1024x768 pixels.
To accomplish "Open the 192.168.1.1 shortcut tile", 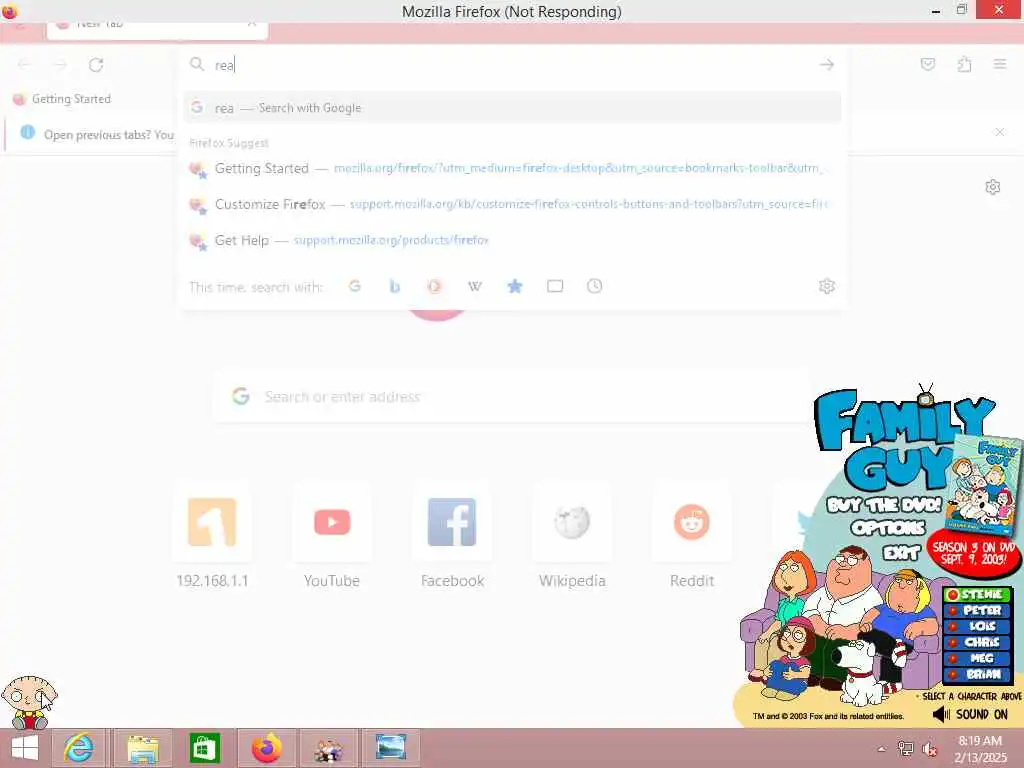I will point(212,536).
